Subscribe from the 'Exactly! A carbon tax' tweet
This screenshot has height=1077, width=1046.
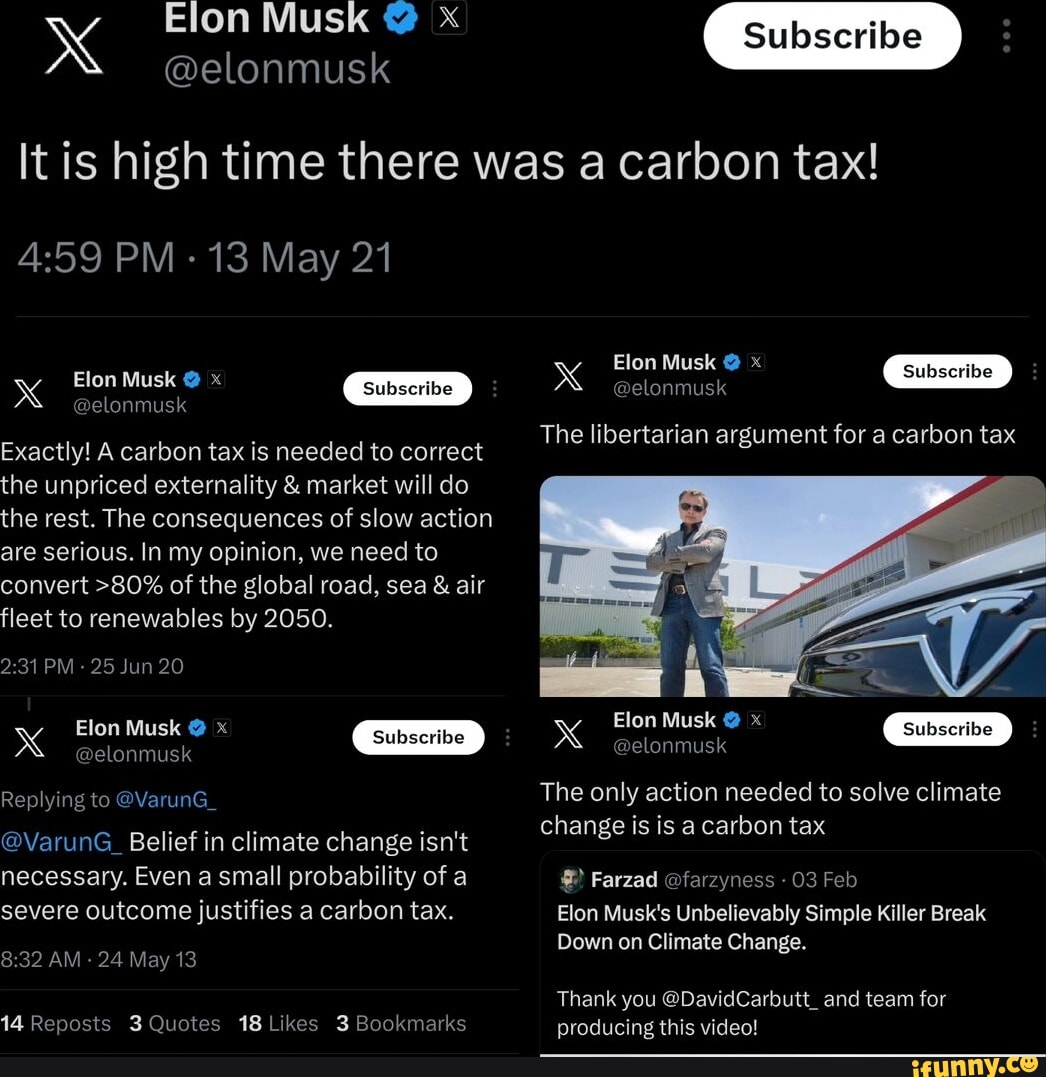click(x=407, y=389)
